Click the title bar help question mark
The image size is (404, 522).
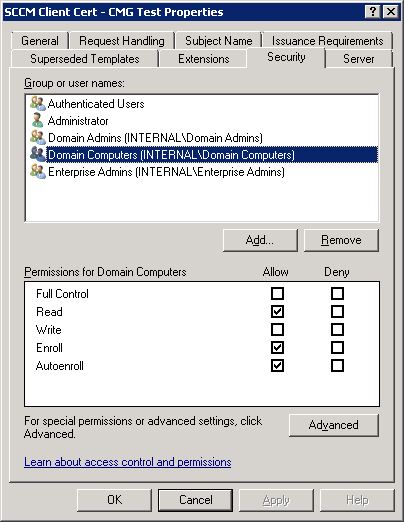pyautogui.click(x=373, y=12)
